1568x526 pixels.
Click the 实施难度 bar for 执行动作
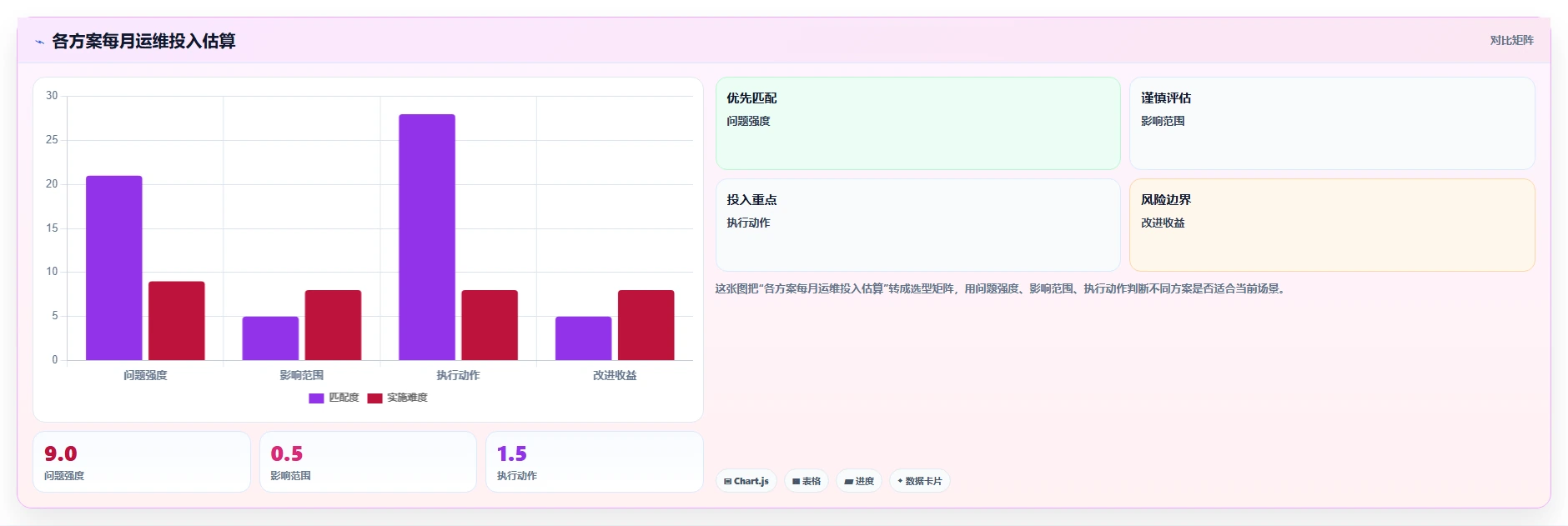pos(490,325)
